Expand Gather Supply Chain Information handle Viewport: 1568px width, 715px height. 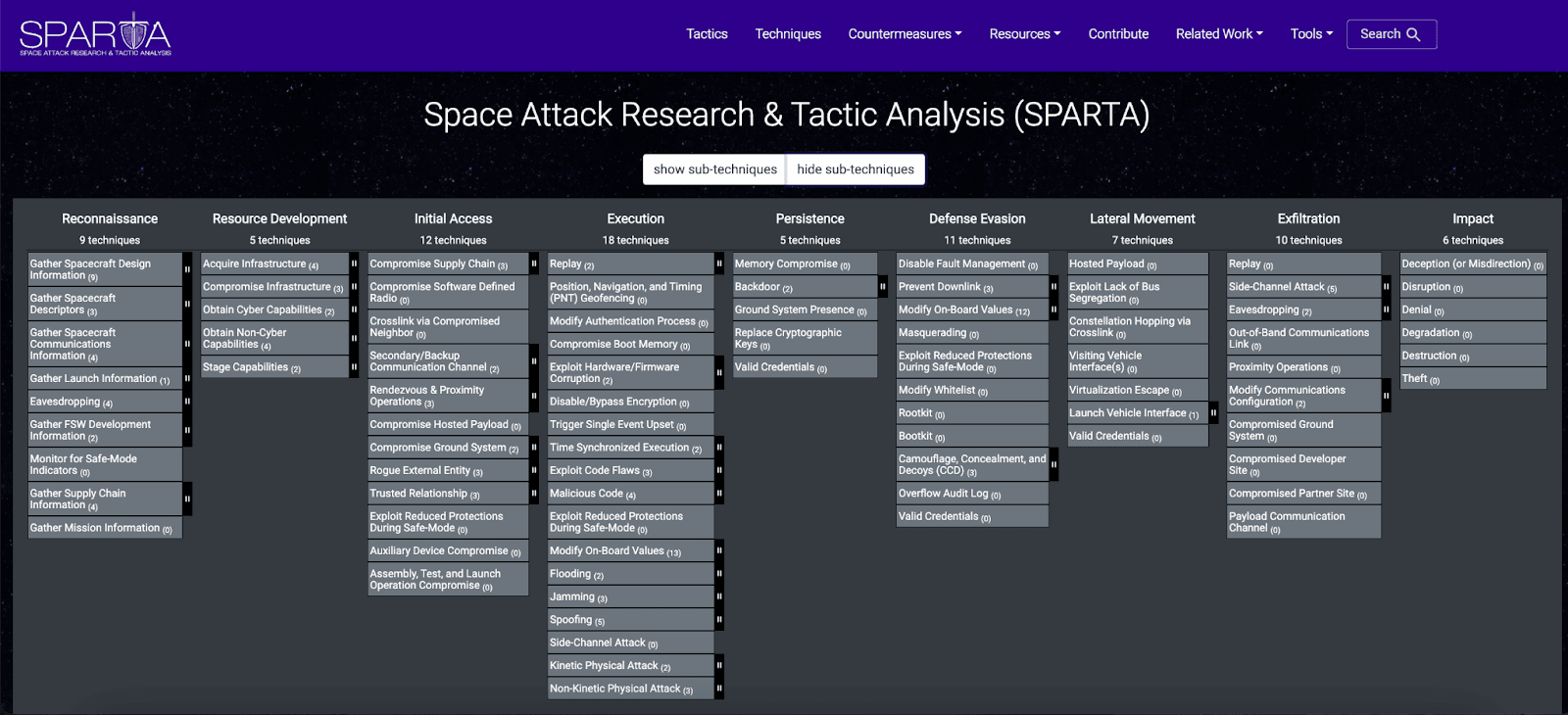pyautogui.click(x=187, y=499)
